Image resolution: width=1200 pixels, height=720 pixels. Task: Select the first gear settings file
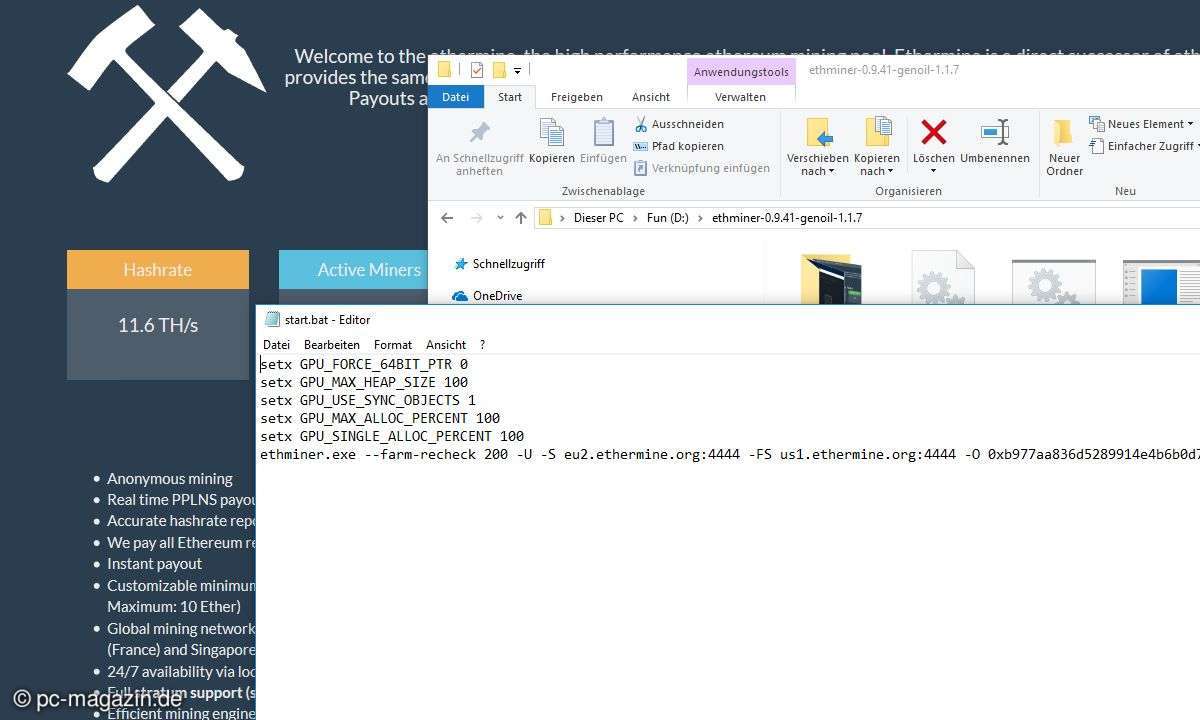tap(942, 277)
